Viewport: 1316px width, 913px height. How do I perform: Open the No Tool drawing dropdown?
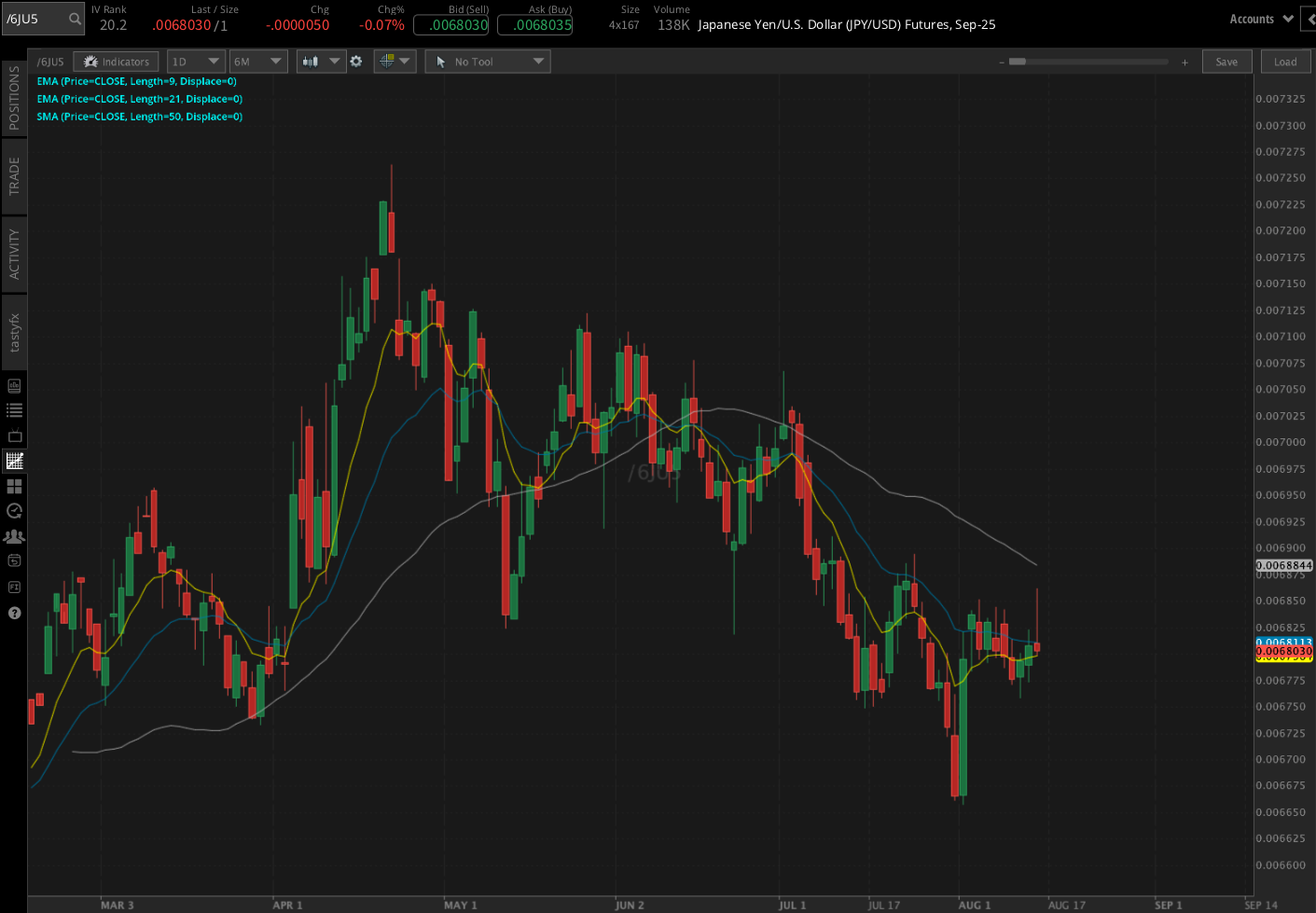click(487, 62)
